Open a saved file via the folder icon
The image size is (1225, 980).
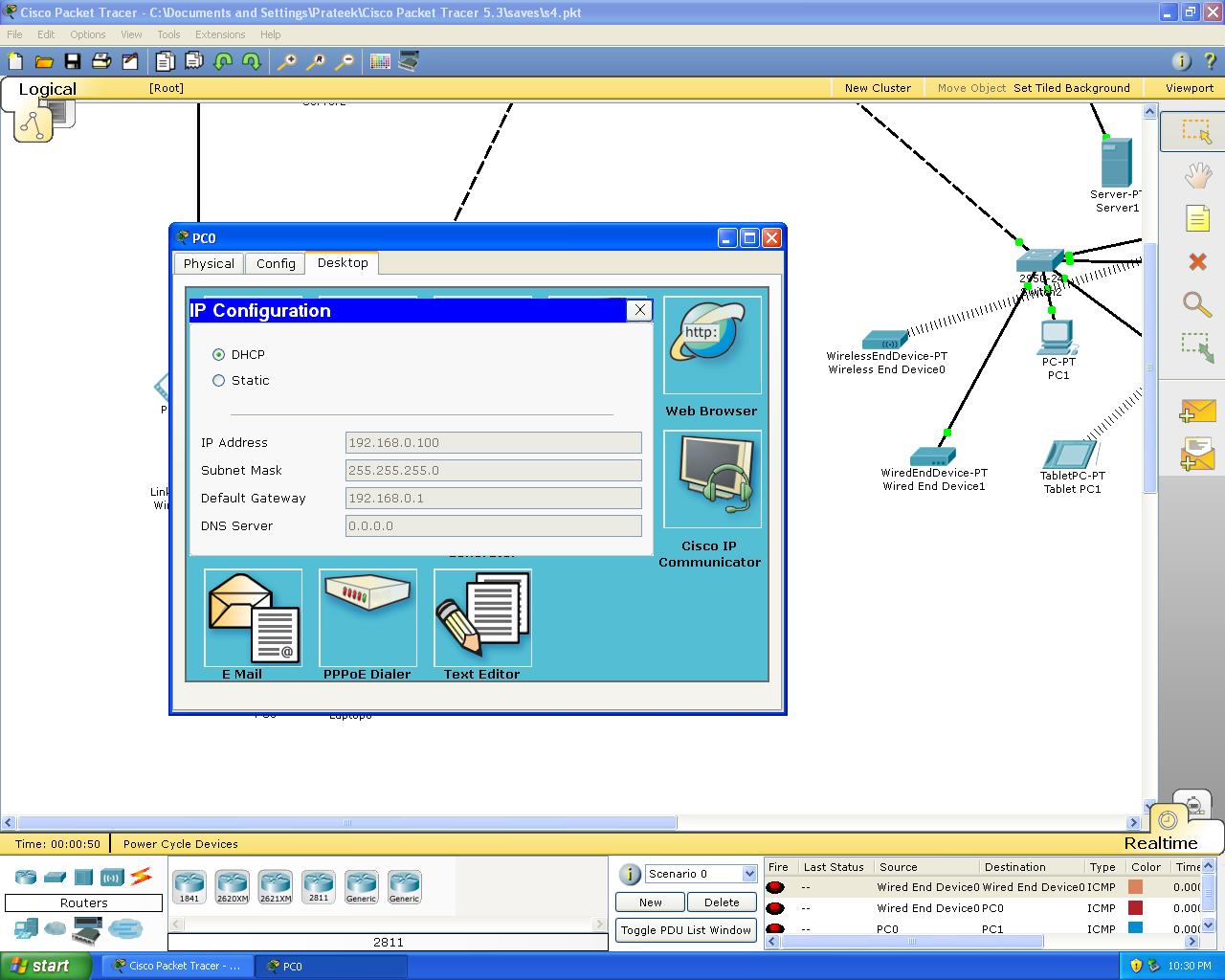pyautogui.click(x=44, y=61)
